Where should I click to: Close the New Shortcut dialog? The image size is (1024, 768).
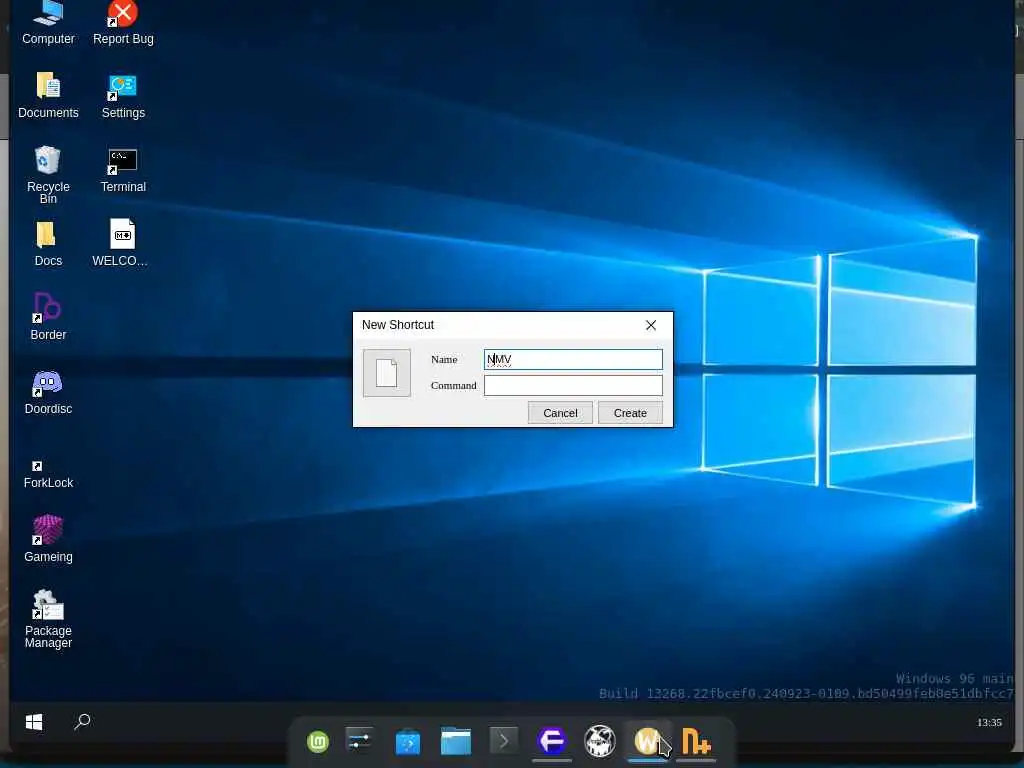click(651, 325)
